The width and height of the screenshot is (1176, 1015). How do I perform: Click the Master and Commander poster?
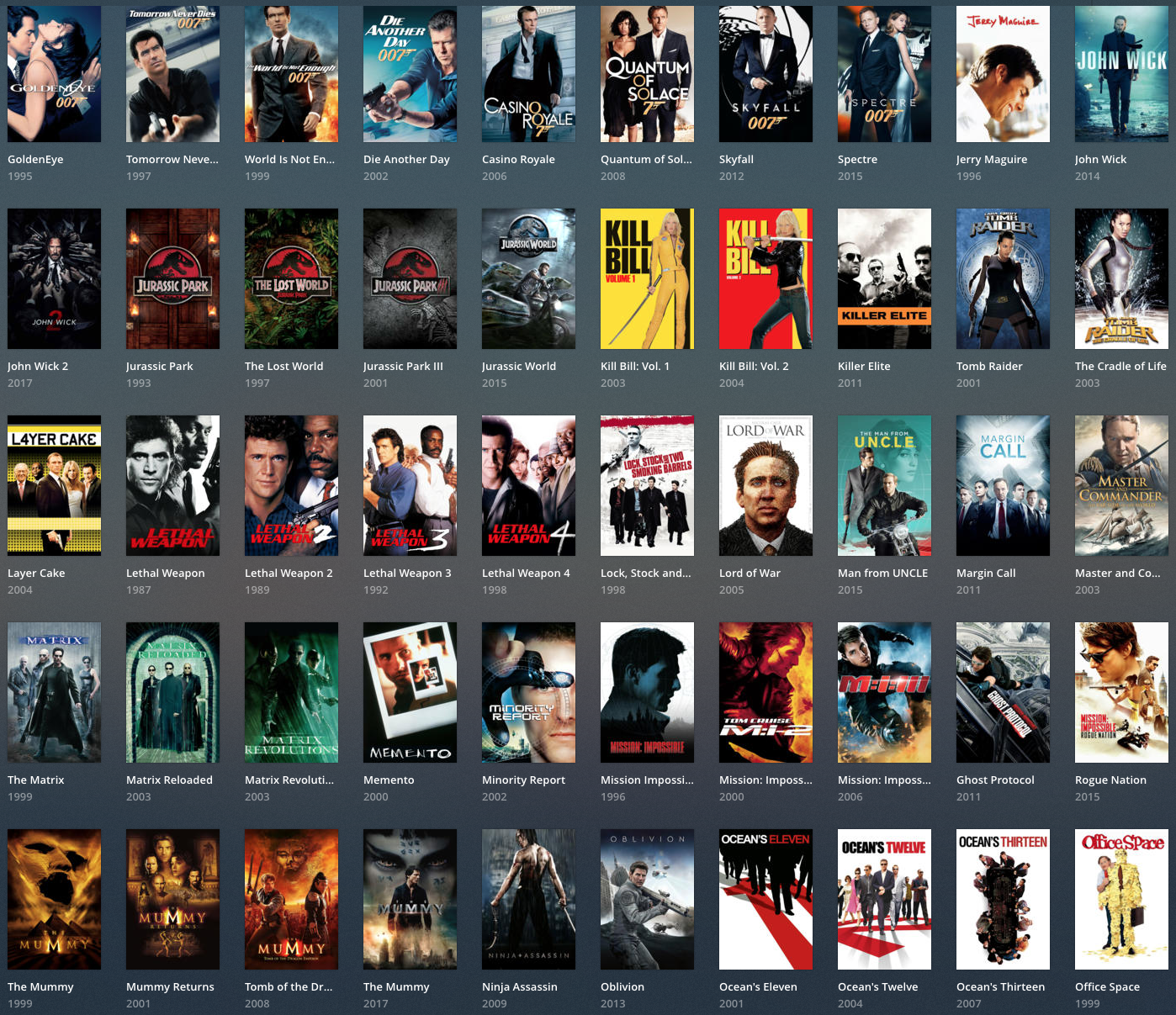tap(1121, 485)
